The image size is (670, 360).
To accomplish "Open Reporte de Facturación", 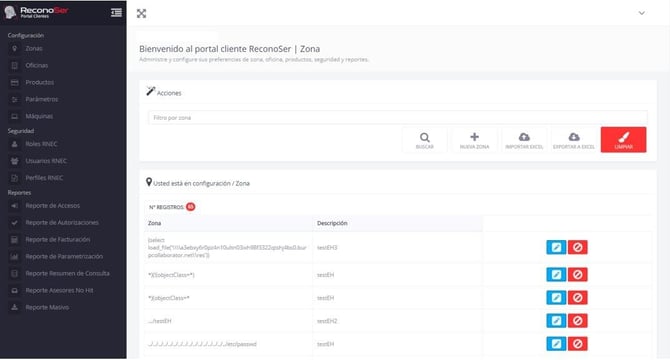I will [57, 240].
